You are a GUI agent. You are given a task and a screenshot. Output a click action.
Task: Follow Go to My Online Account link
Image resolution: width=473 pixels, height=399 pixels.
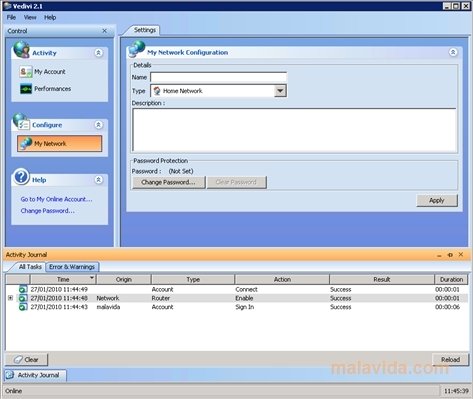56,199
